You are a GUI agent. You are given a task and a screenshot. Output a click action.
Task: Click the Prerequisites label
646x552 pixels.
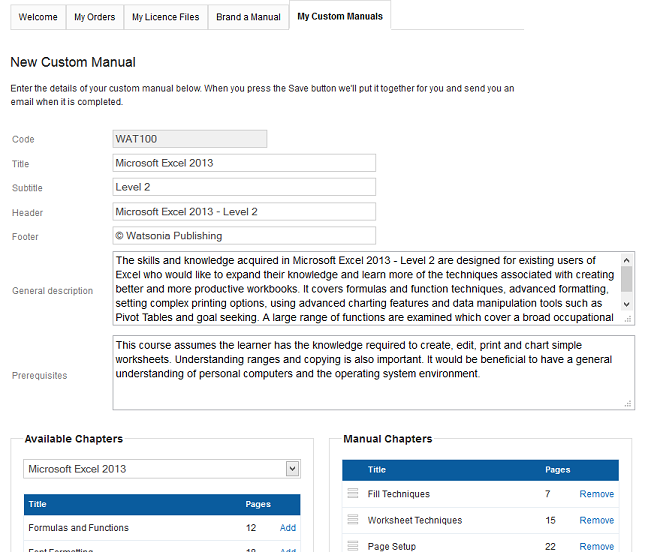pos(40,376)
